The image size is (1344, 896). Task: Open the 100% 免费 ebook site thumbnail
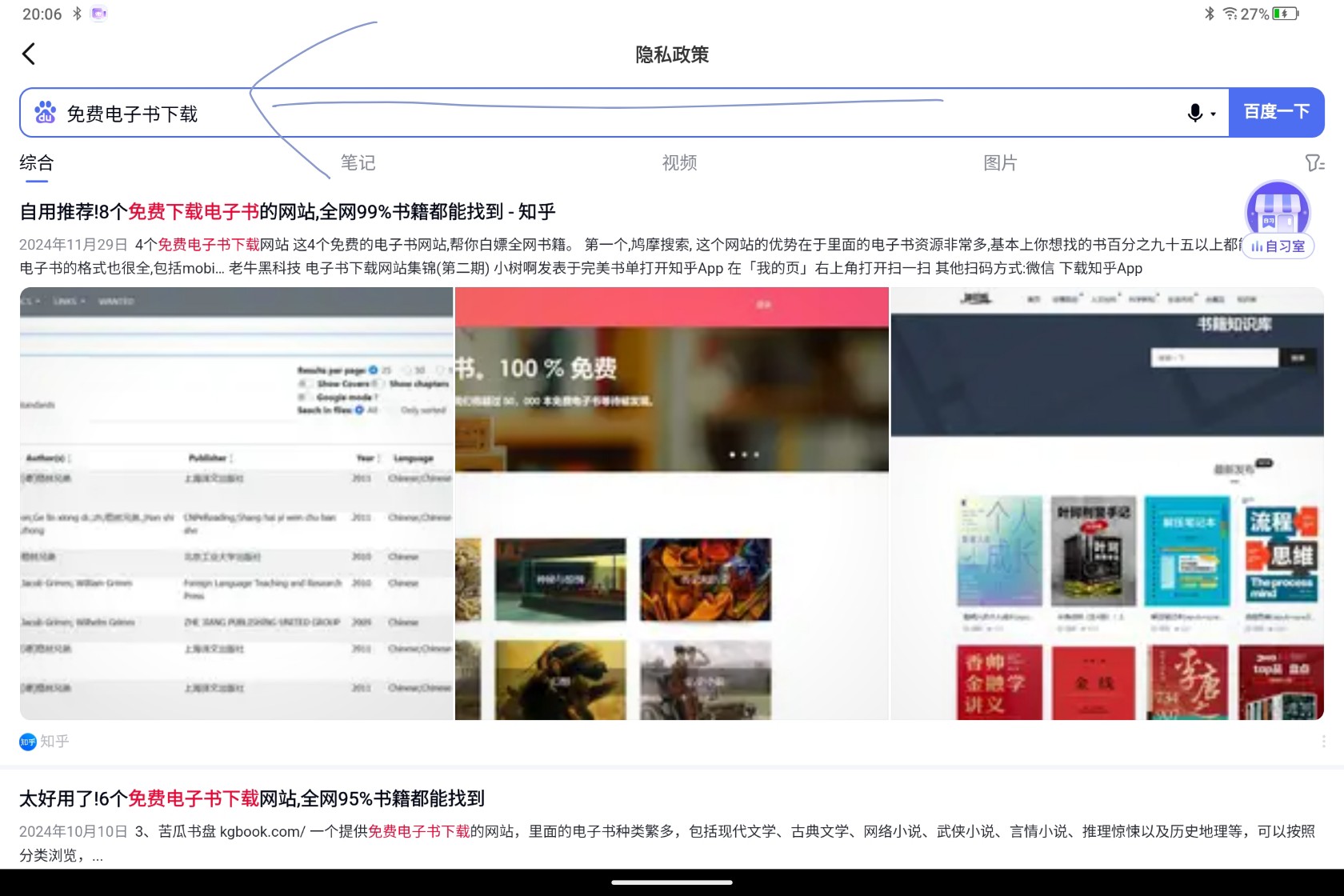tap(672, 503)
